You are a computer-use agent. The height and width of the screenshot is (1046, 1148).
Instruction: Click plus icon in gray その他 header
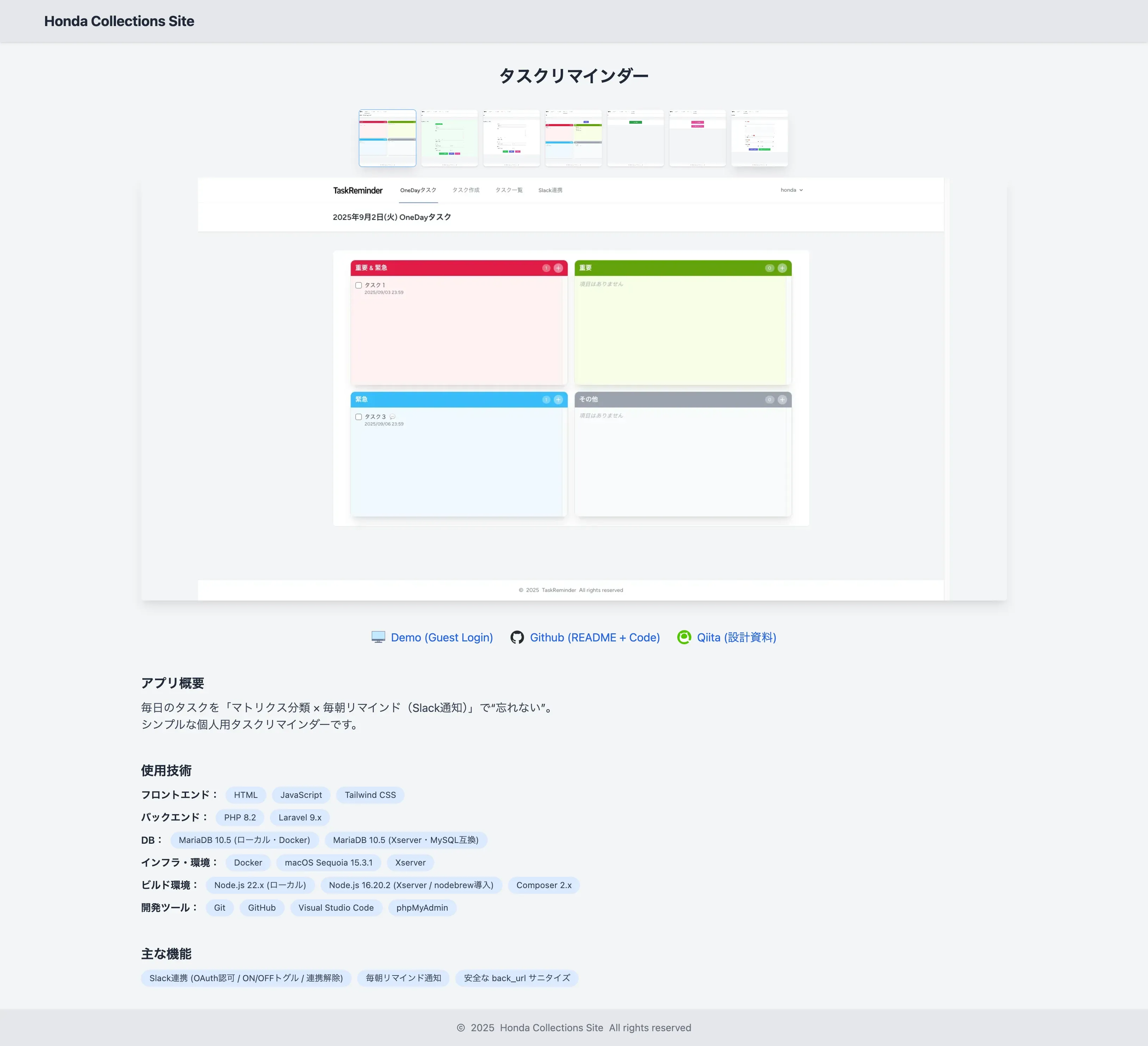click(782, 400)
